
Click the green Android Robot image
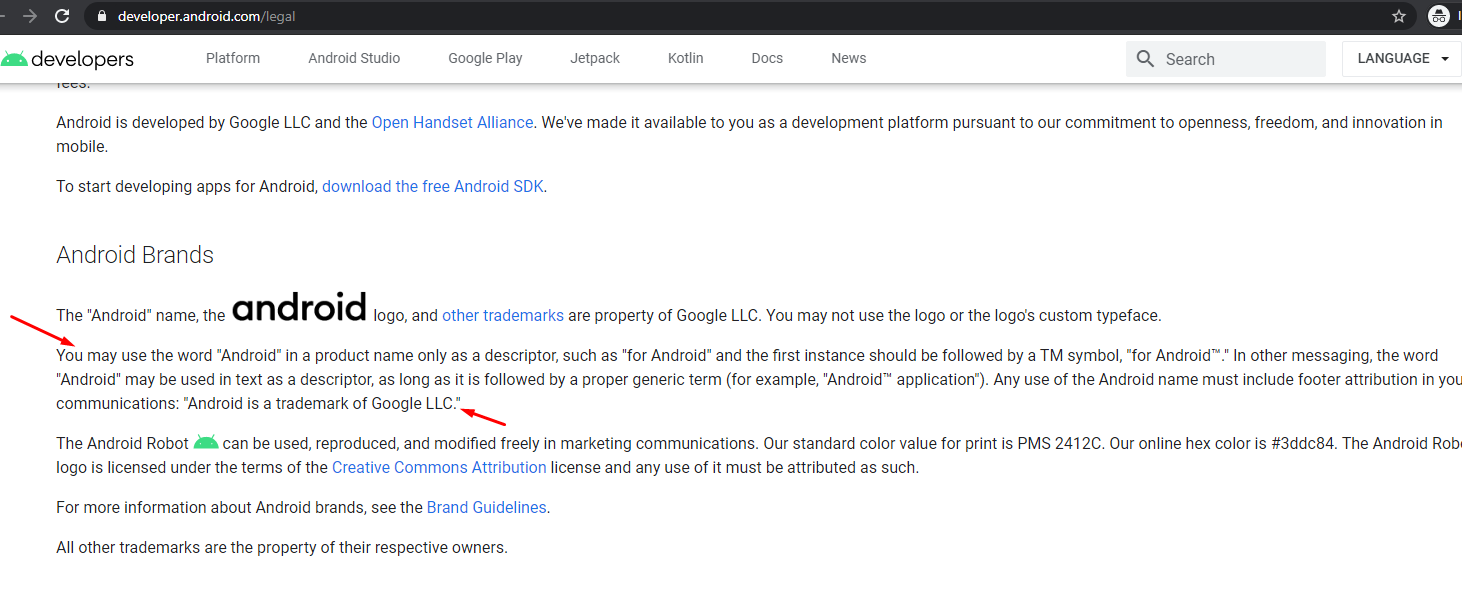tap(206, 441)
